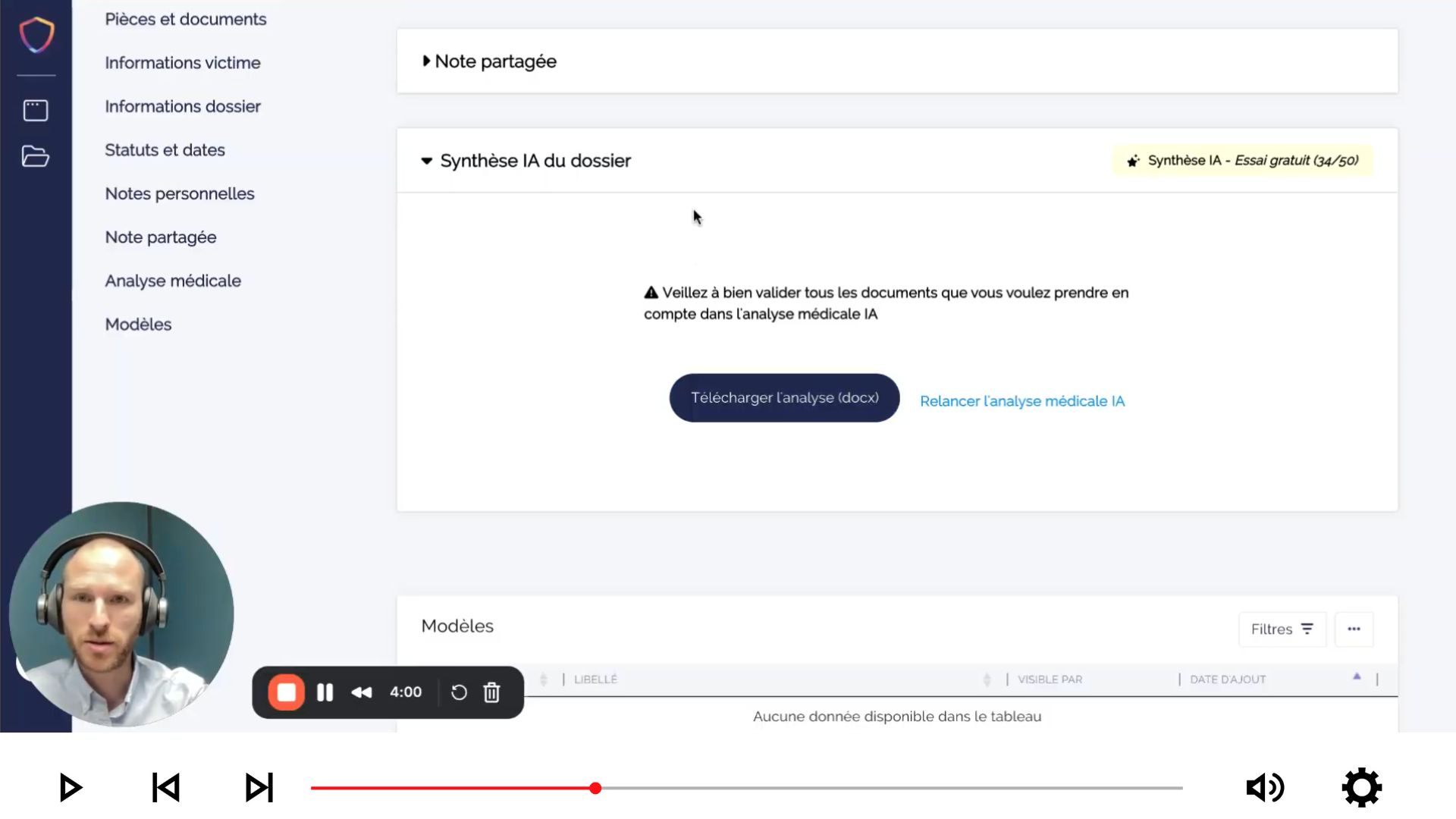Click the shield logo in sidebar
Screen dimensions: 1456x819
[36, 35]
